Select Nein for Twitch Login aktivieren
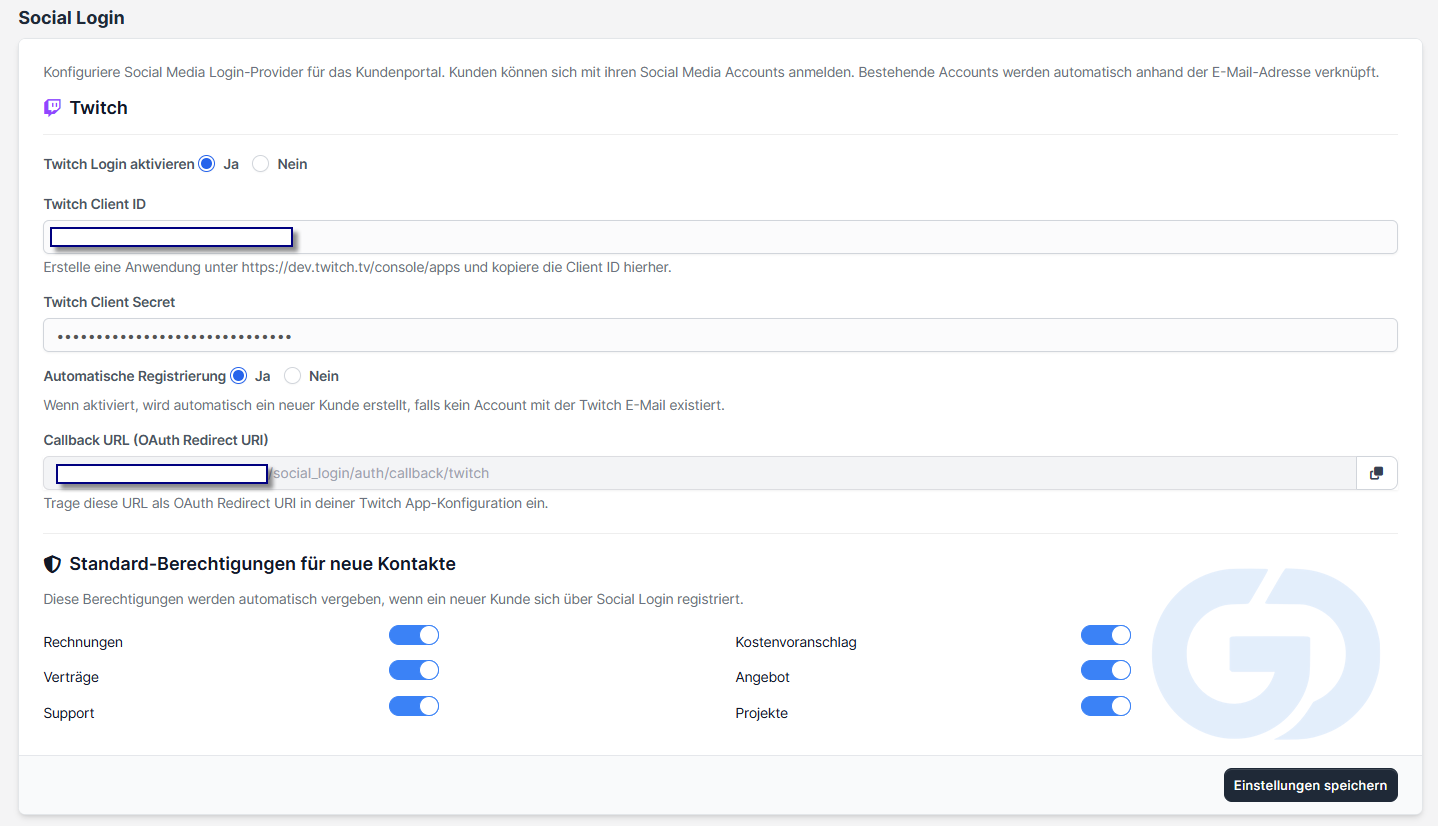The width and height of the screenshot is (1438, 826). pos(261,164)
